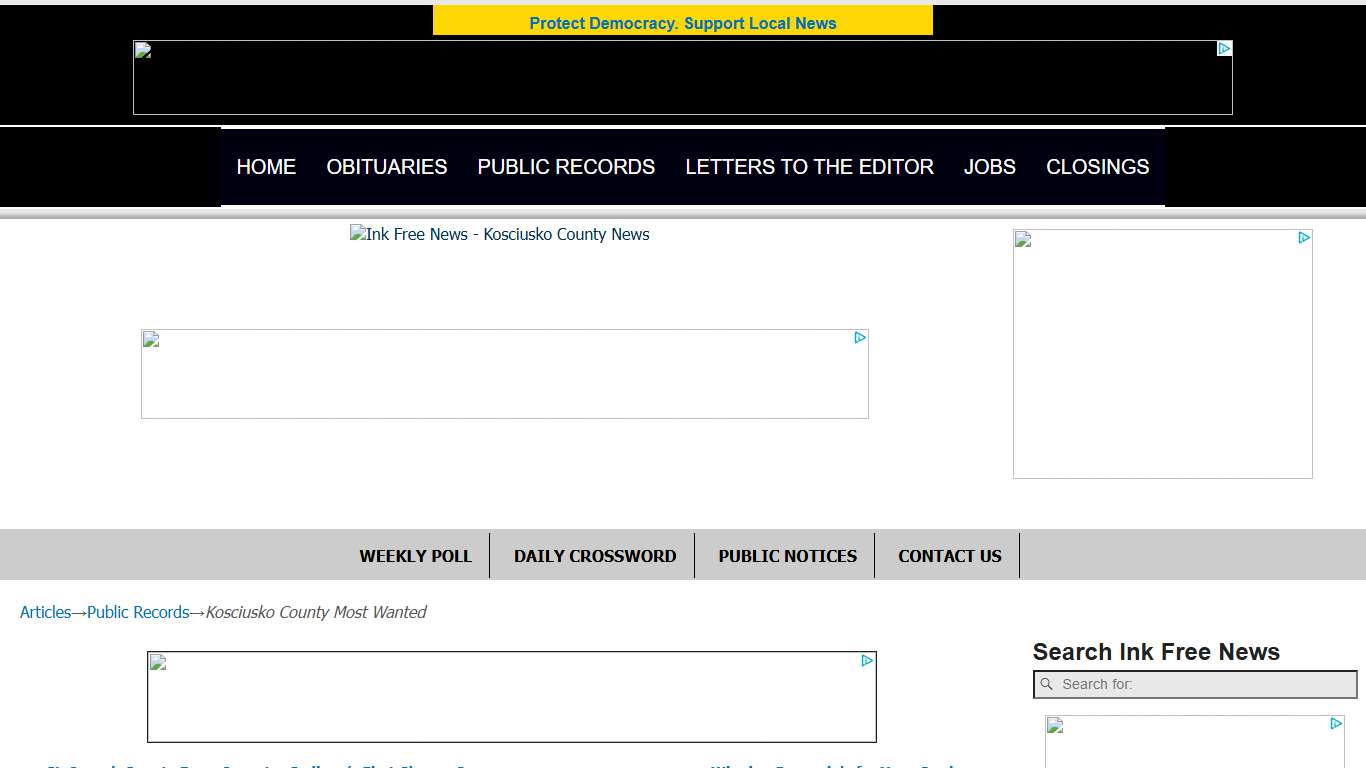Open the CONTACT US page
This screenshot has width=1366, height=768.
coord(949,555)
